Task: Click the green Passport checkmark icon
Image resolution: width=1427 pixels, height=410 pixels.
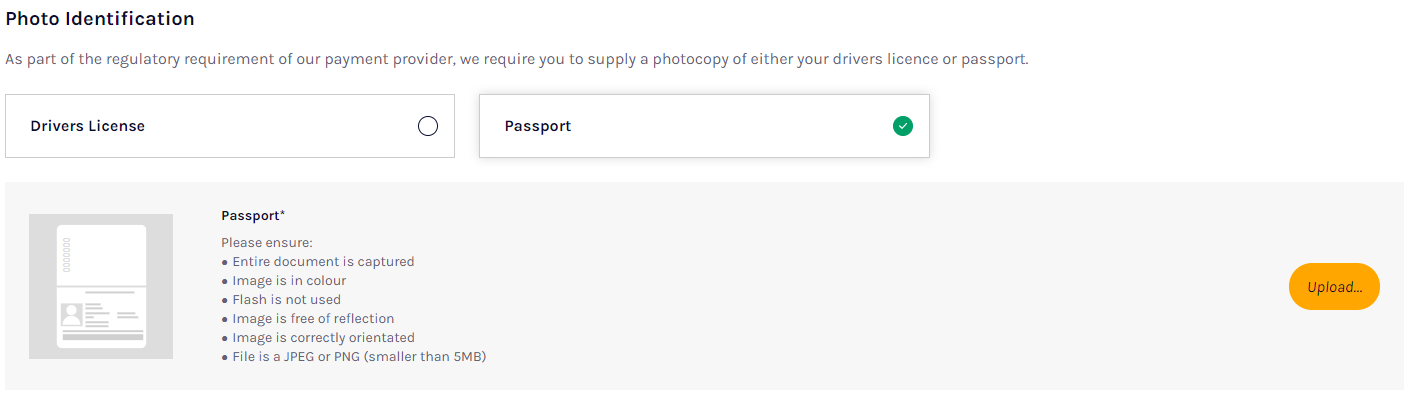Action: pos(903,126)
